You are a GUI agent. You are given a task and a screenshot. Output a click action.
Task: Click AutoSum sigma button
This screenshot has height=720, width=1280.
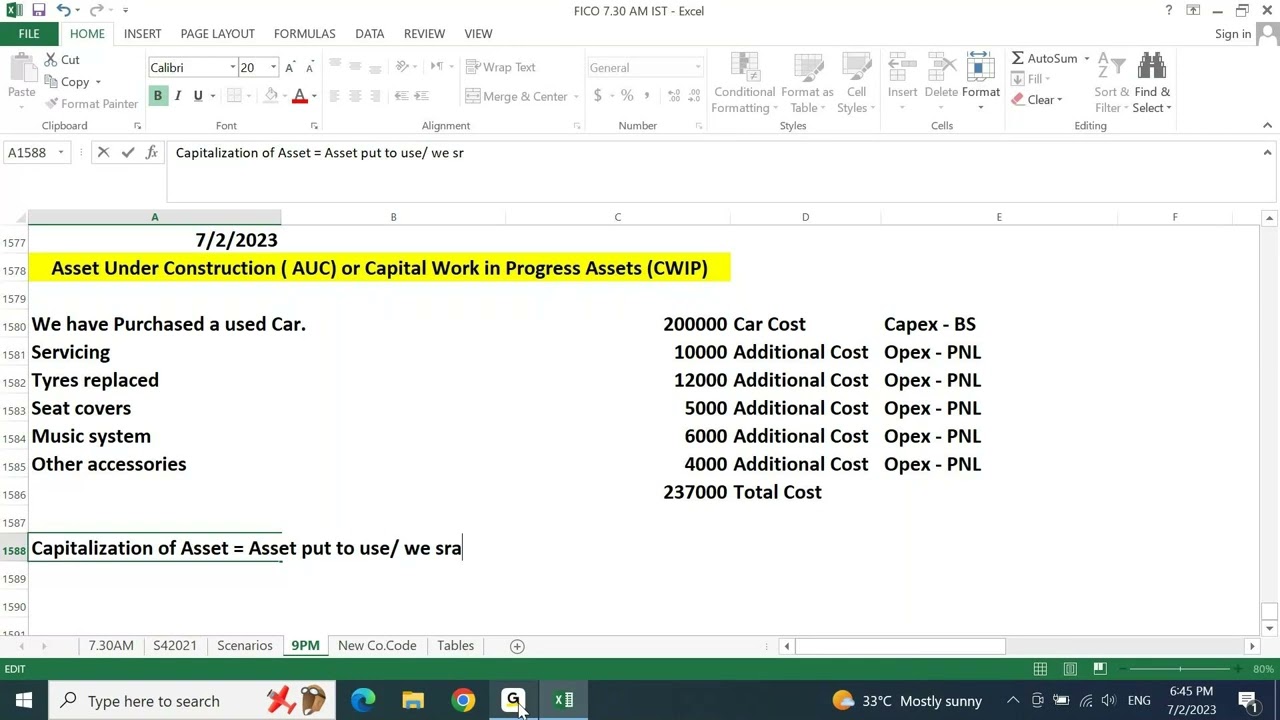point(1044,58)
